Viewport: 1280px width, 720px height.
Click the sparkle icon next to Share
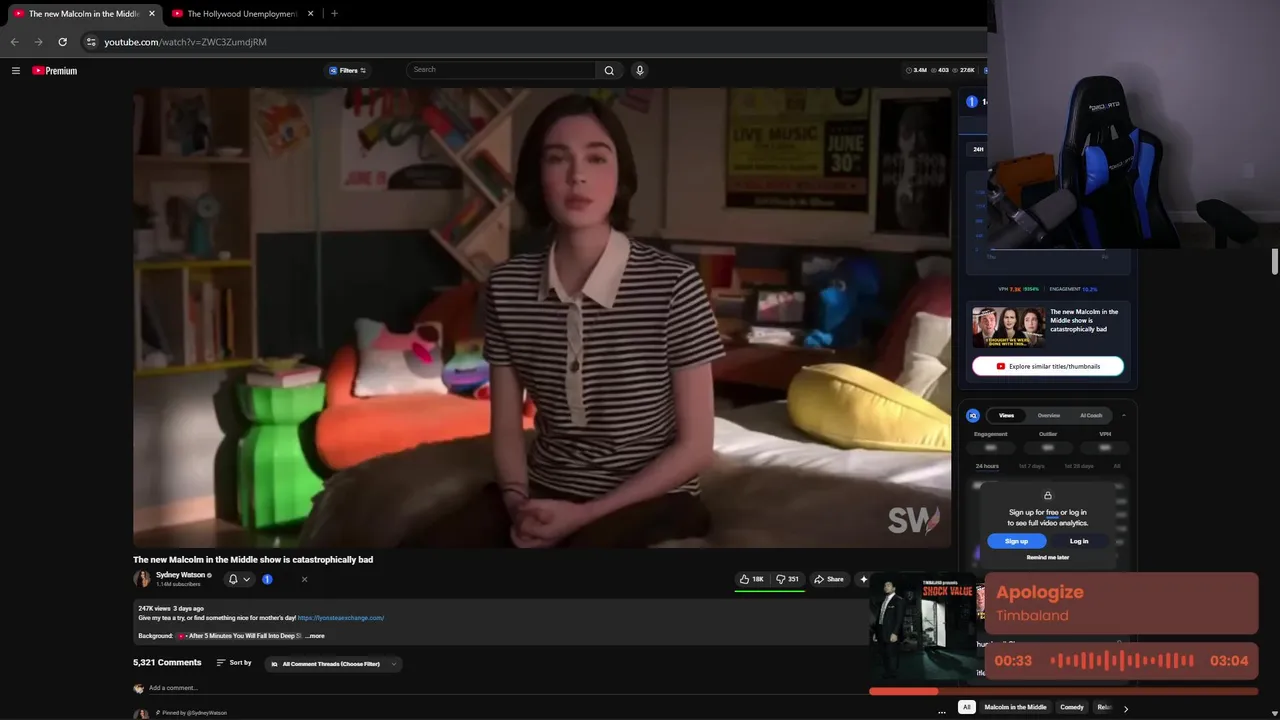864,579
